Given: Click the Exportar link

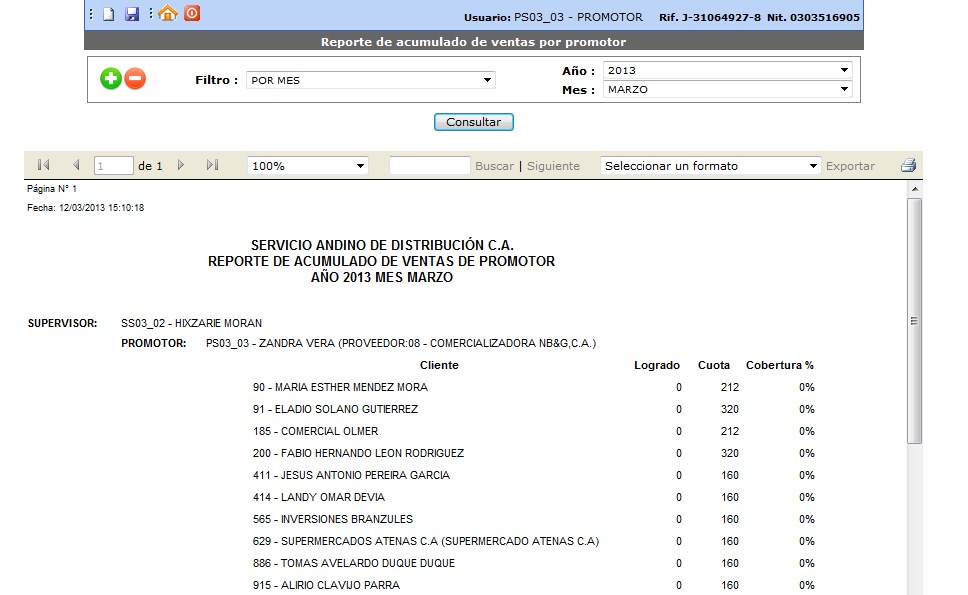Looking at the screenshot, I should pyautogui.click(x=850, y=166).
